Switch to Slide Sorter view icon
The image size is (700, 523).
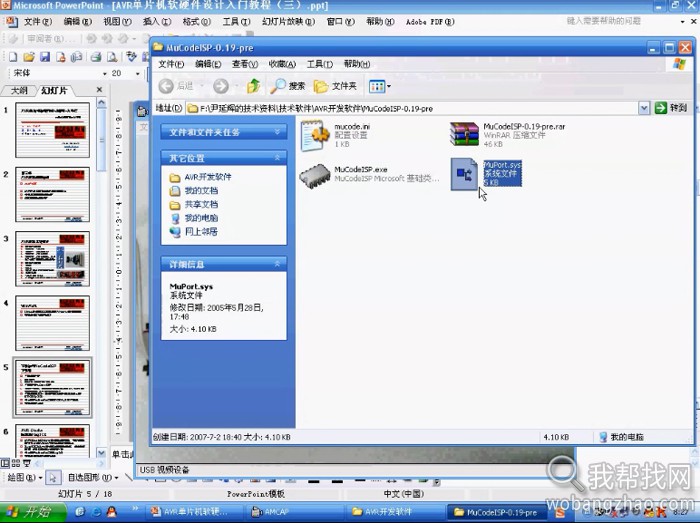tap(16, 463)
